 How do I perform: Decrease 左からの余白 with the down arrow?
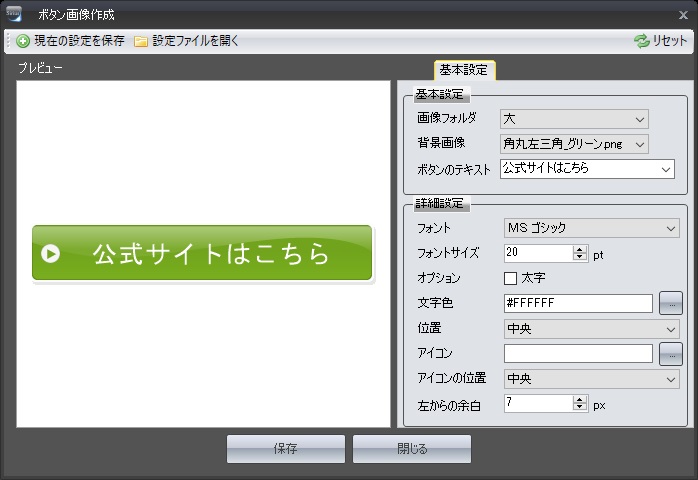point(580,408)
